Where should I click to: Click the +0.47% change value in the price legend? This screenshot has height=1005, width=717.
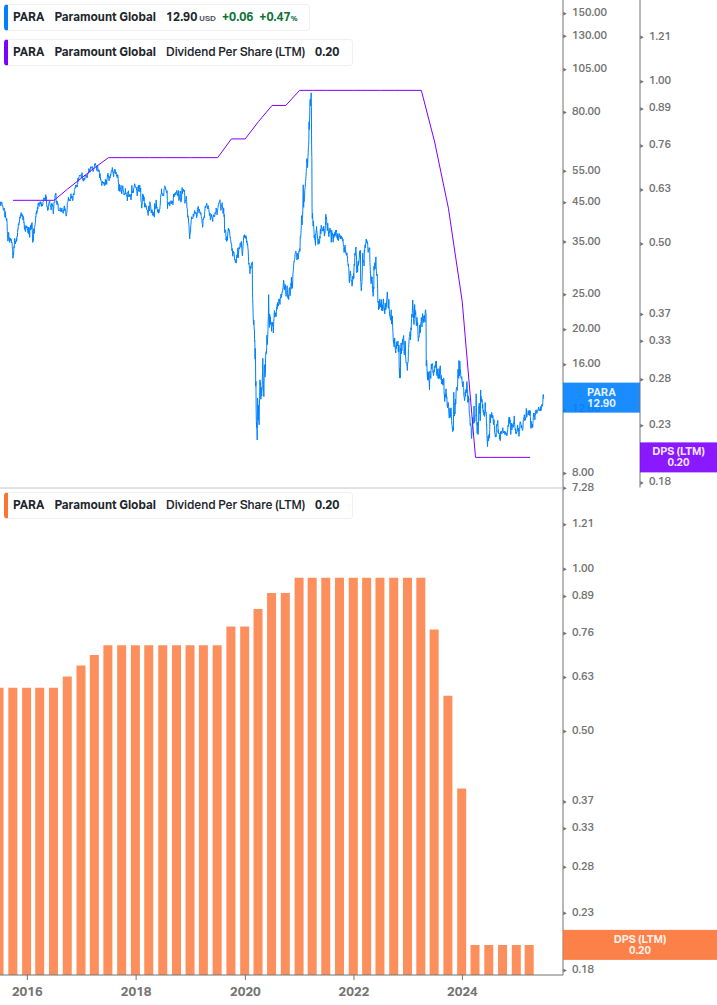(x=278, y=17)
